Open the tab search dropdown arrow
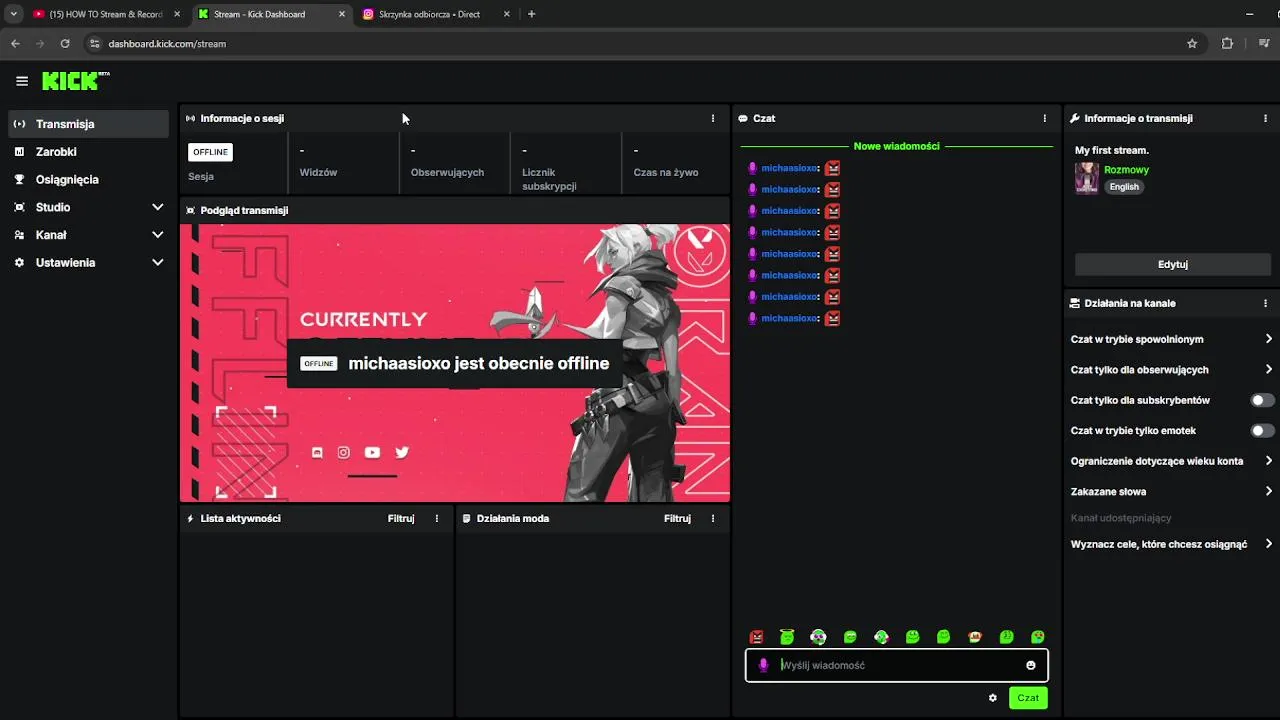This screenshot has height=720, width=1280. point(13,14)
